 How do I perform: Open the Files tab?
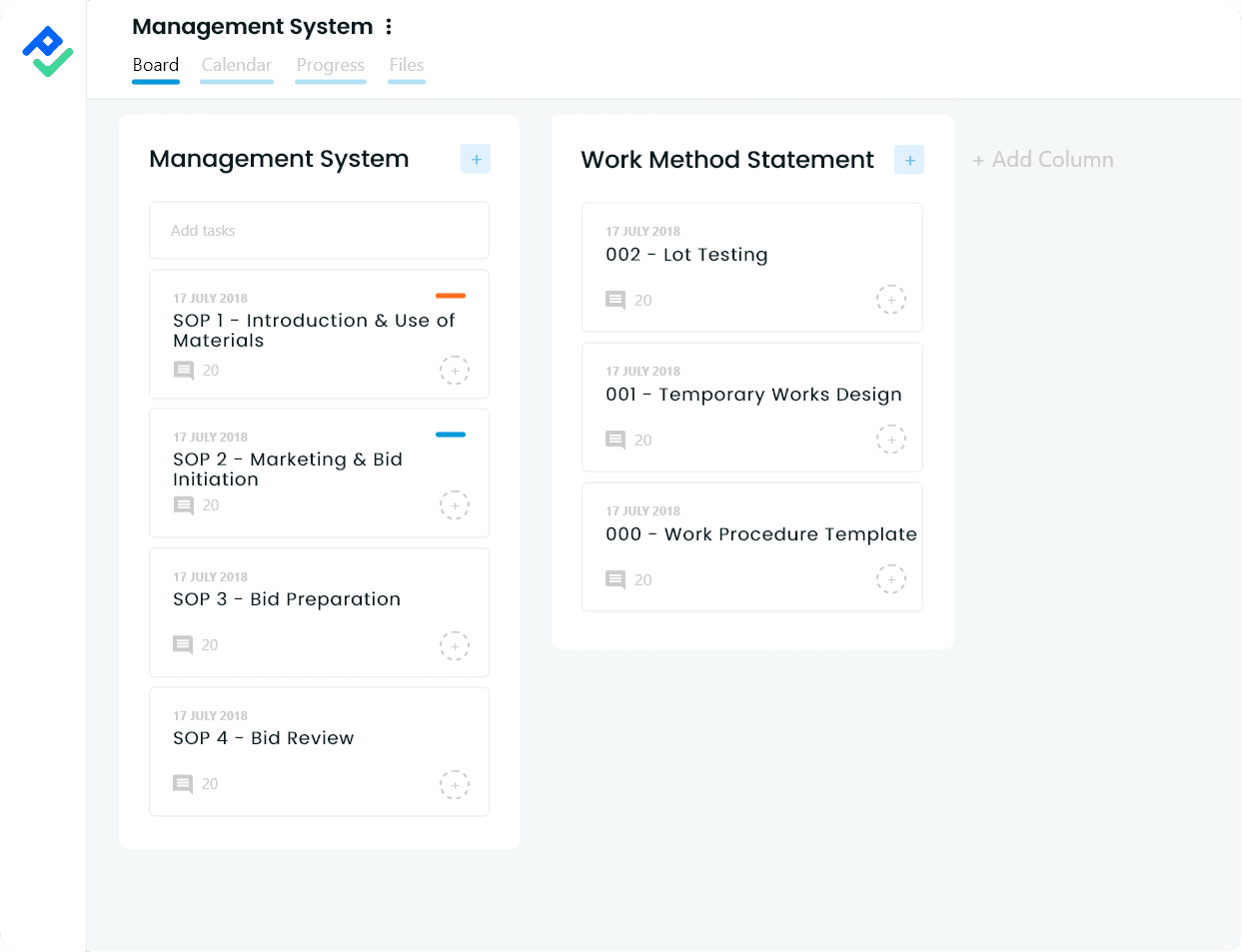point(407,66)
